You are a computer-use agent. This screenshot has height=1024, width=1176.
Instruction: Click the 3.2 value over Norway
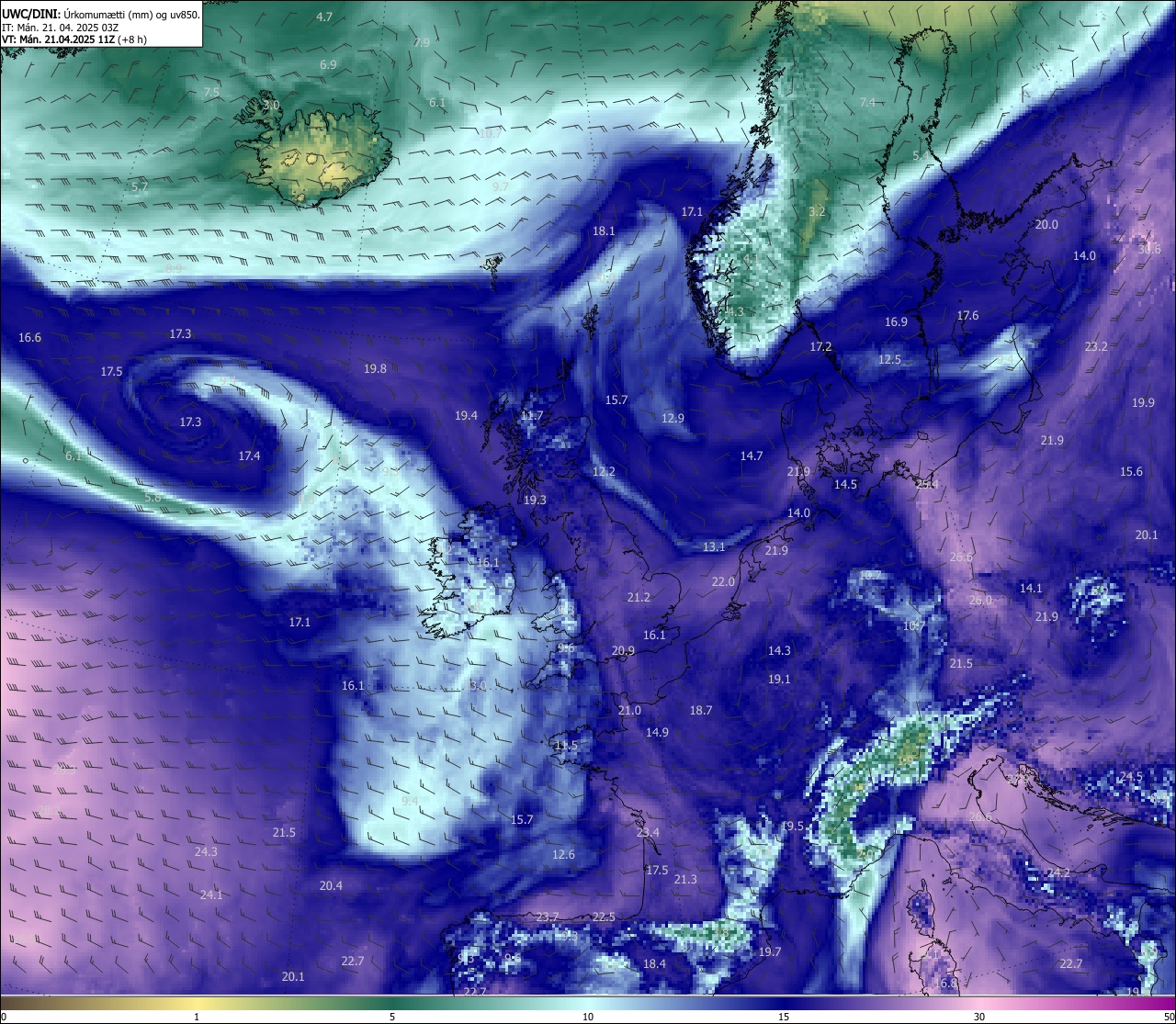pos(817,212)
